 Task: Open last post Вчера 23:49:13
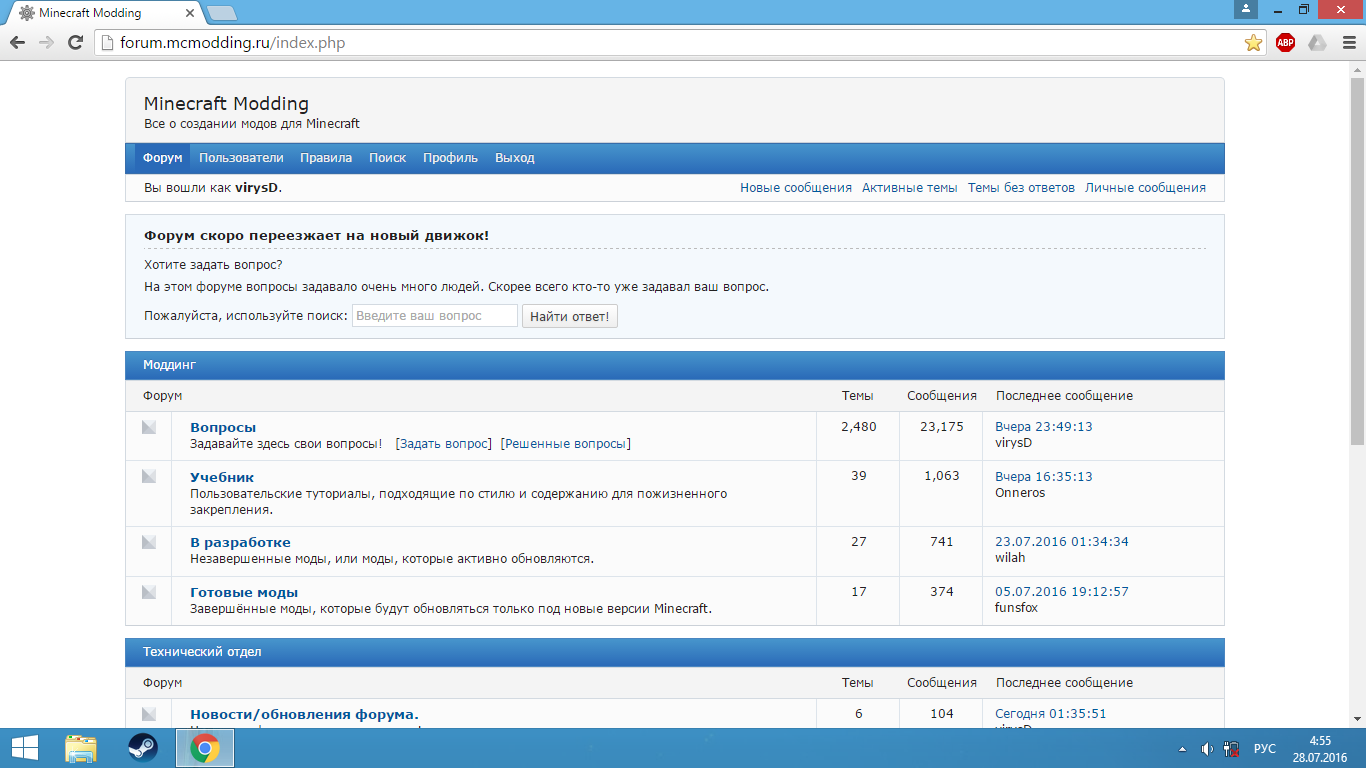coord(1044,426)
